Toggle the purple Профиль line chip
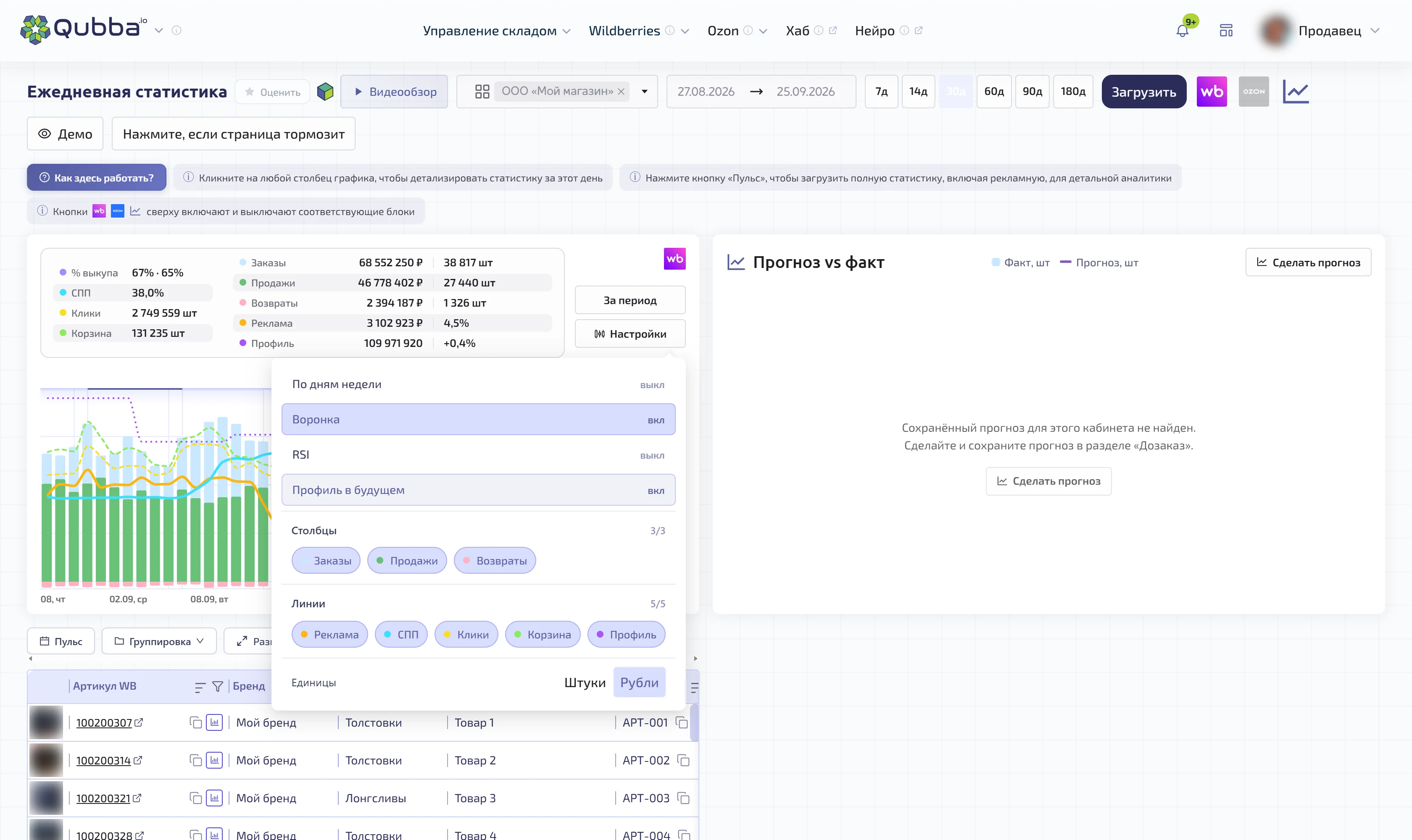Image resolution: width=1412 pixels, height=840 pixels. [626, 635]
